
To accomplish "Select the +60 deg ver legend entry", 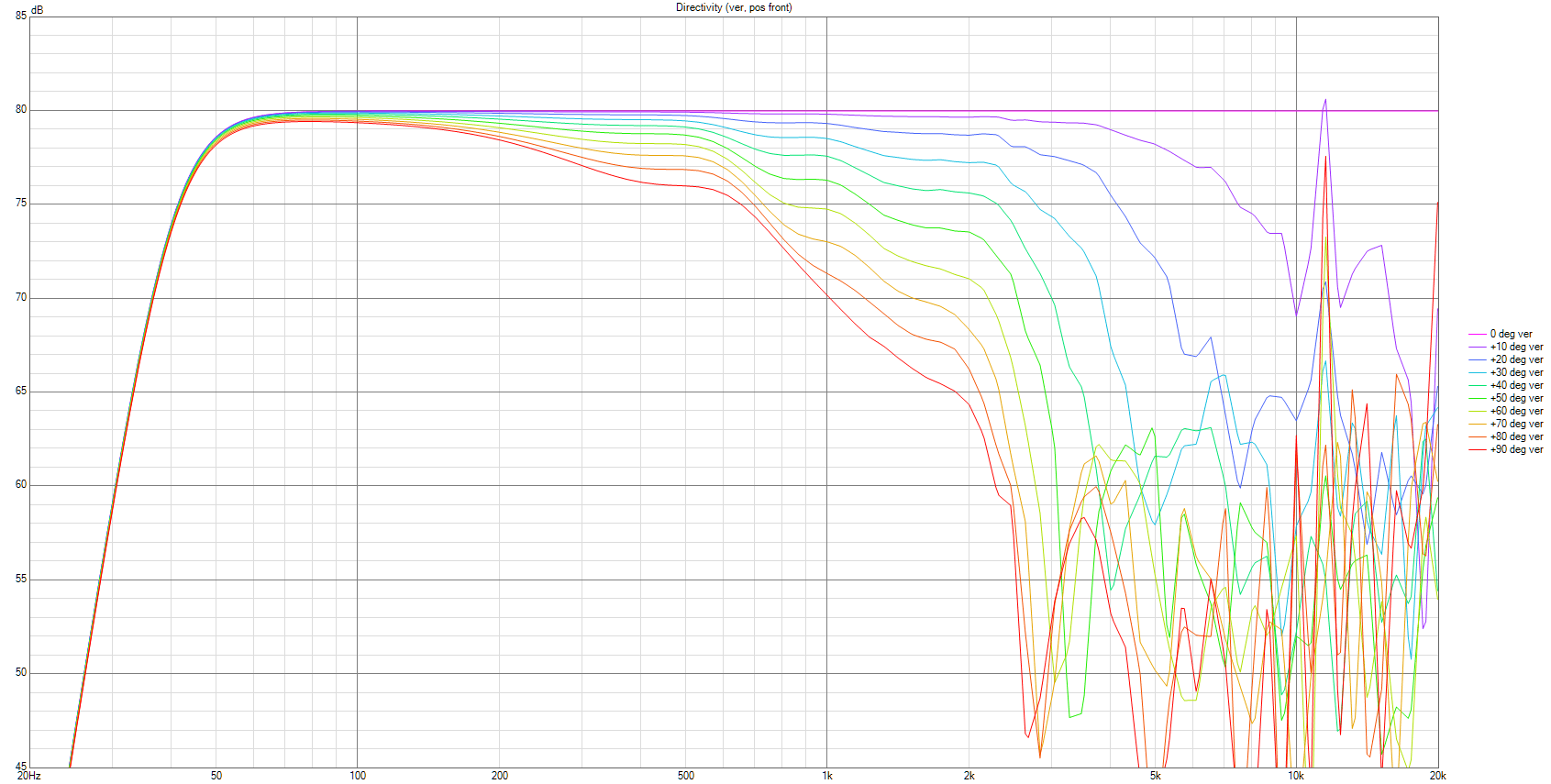I will [x=1506, y=412].
